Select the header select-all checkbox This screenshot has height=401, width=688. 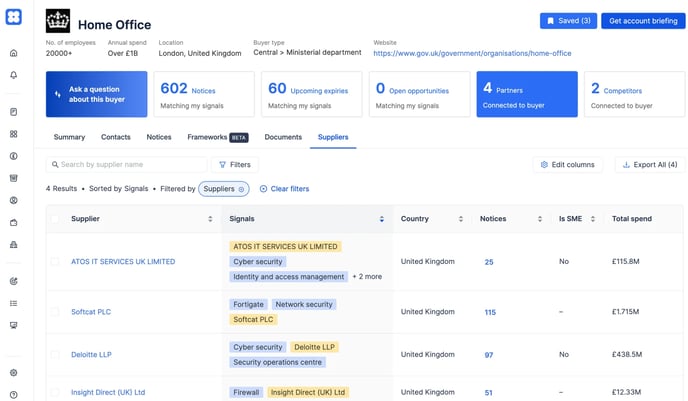click(55, 218)
